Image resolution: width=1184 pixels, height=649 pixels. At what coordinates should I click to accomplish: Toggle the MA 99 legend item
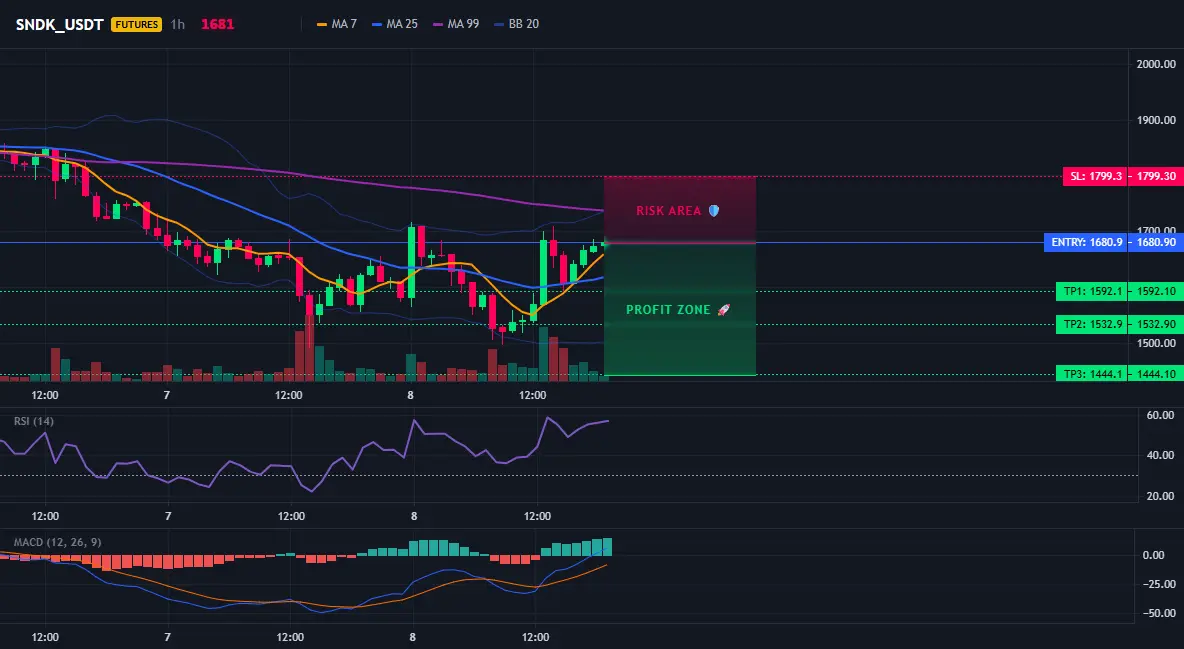pos(456,24)
